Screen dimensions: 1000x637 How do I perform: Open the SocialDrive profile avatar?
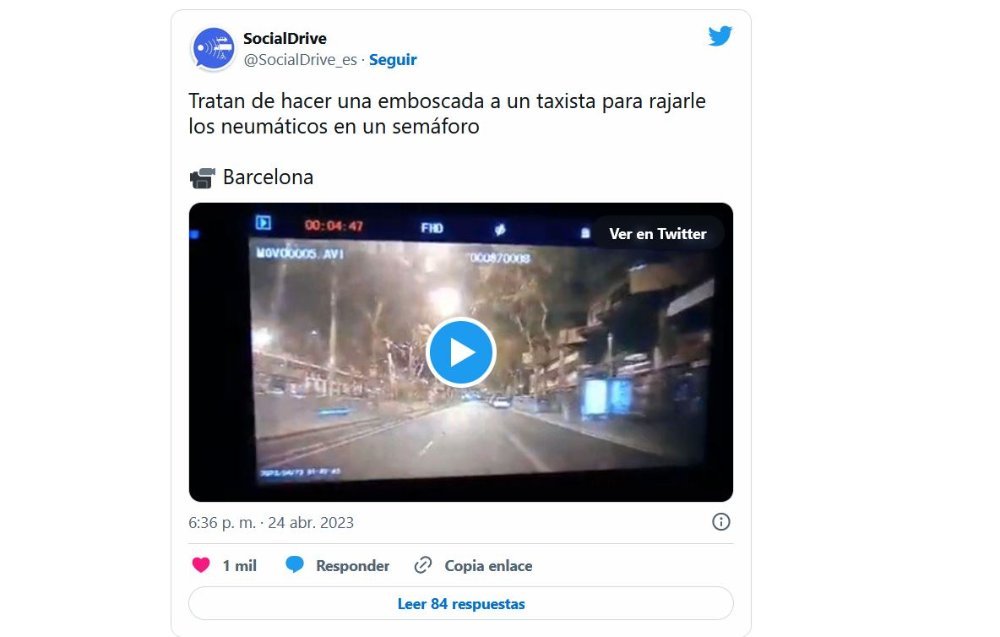tap(213, 48)
